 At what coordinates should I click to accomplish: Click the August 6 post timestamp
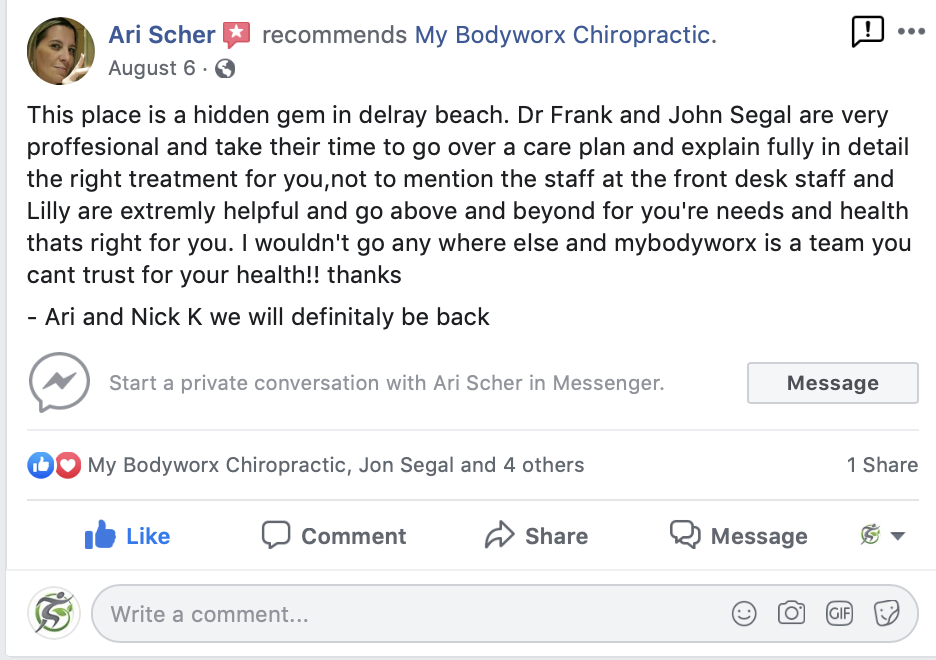[152, 68]
